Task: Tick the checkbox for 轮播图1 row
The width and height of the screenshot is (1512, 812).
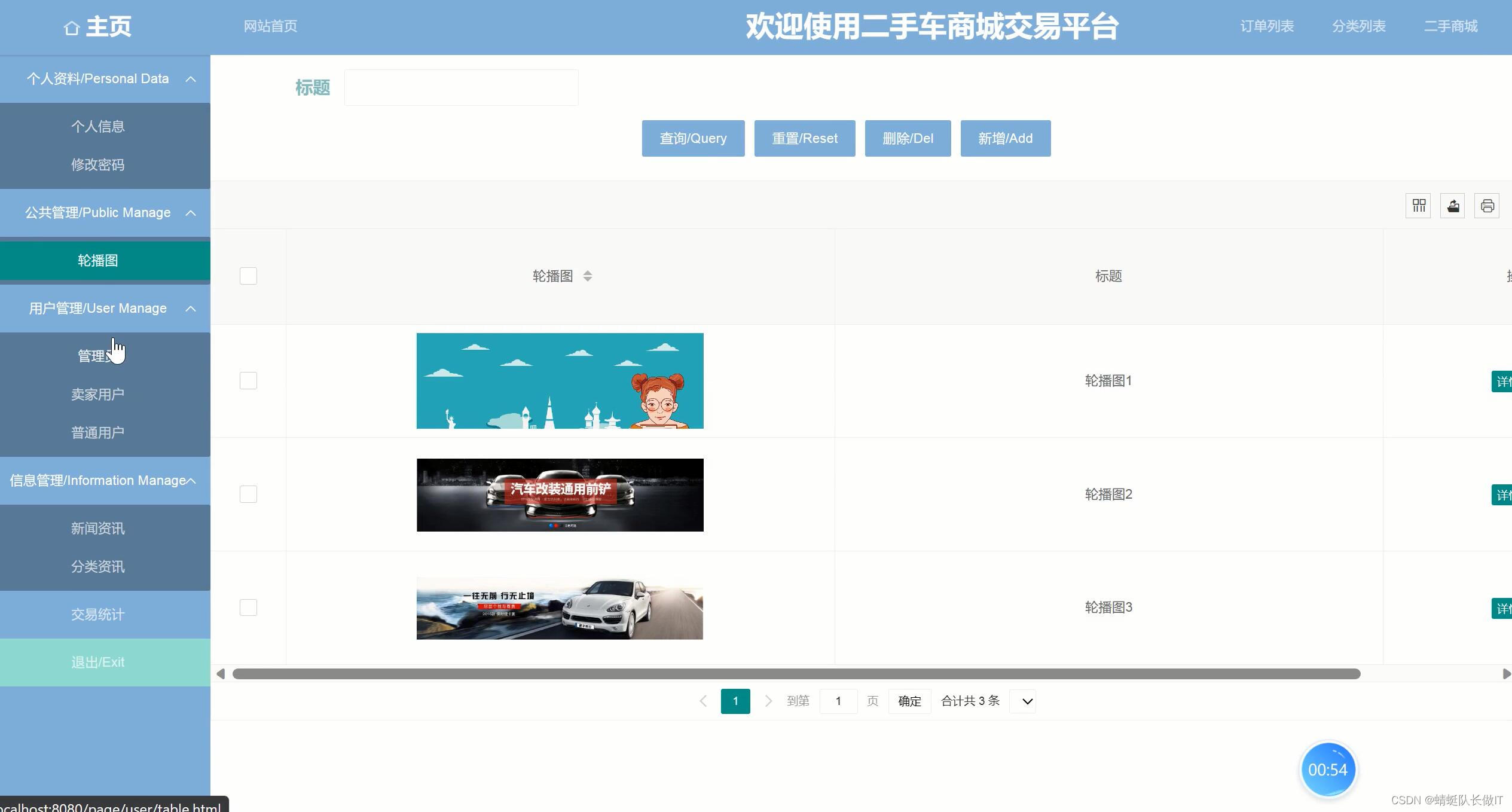Action: point(248,381)
